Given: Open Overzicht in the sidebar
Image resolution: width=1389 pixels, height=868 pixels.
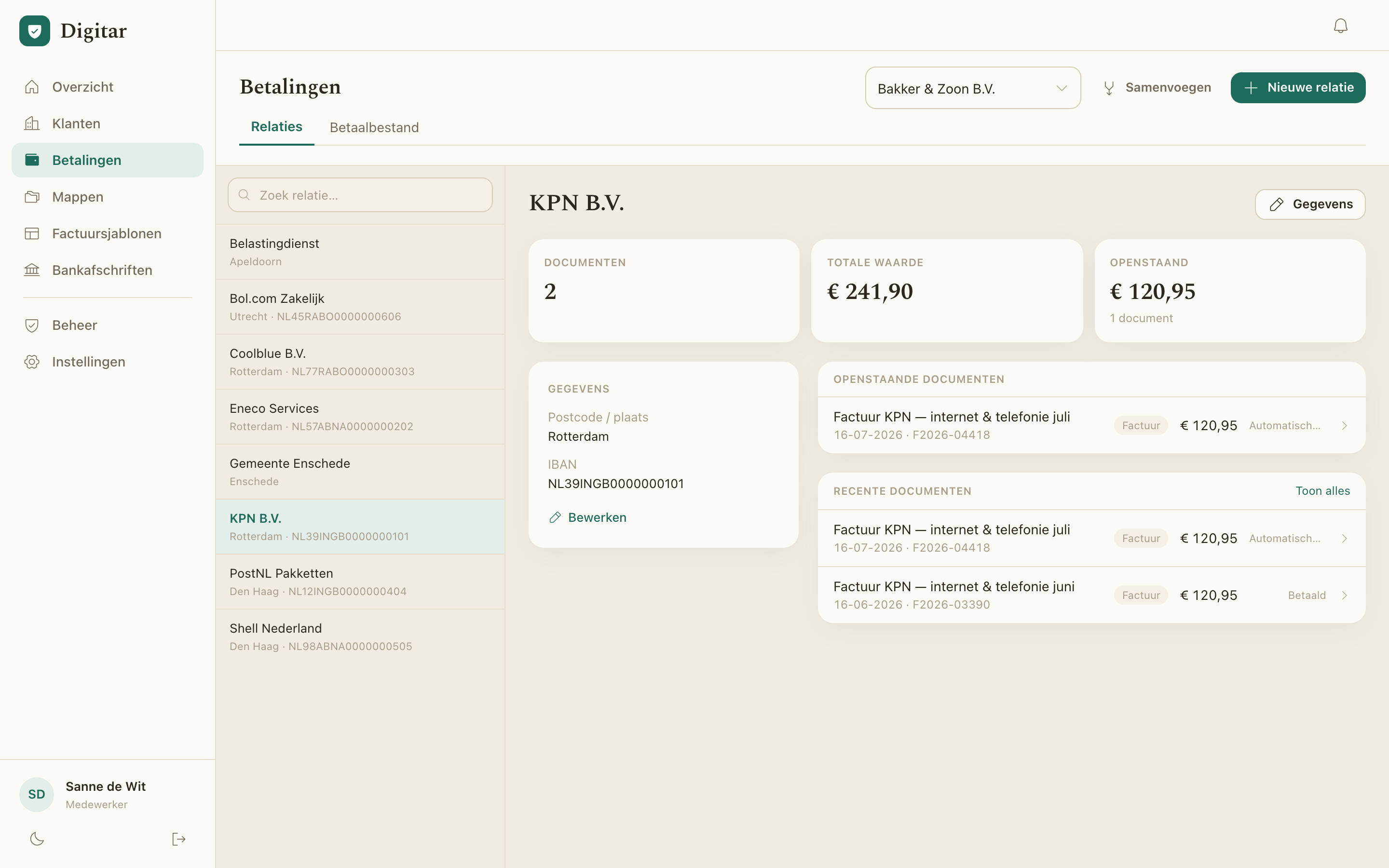Looking at the screenshot, I should pos(108,87).
